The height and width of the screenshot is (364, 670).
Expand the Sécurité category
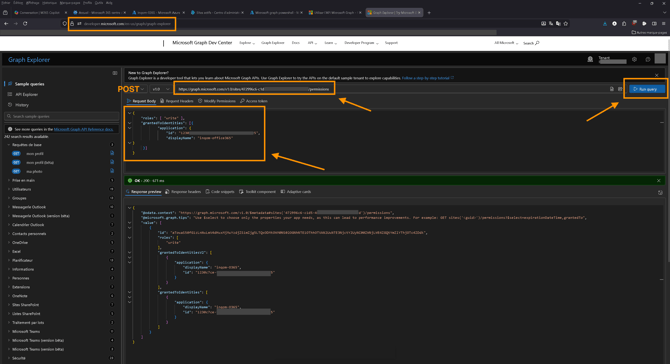(x=18, y=358)
